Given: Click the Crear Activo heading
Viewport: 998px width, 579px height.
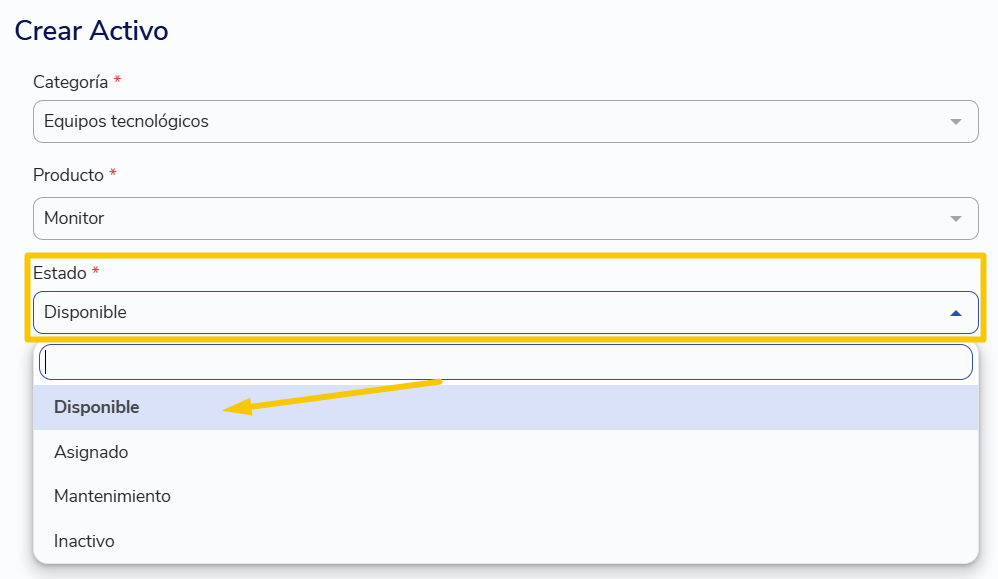Looking at the screenshot, I should (x=91, y=31).
